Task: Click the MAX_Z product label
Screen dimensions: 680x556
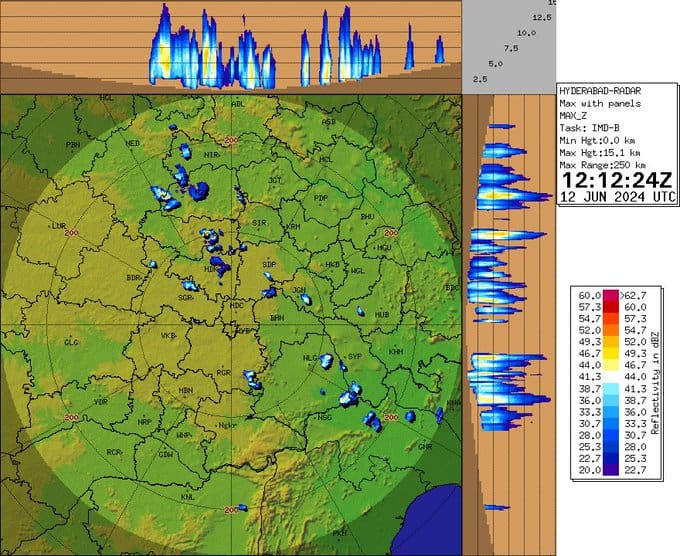Action: pos(573,116)
